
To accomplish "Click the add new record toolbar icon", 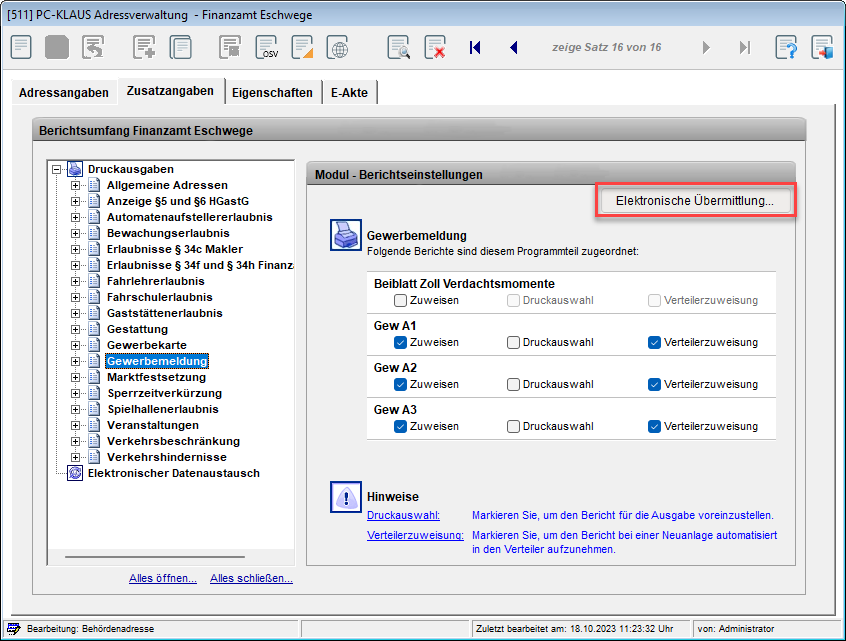I will tap(144, 47).
